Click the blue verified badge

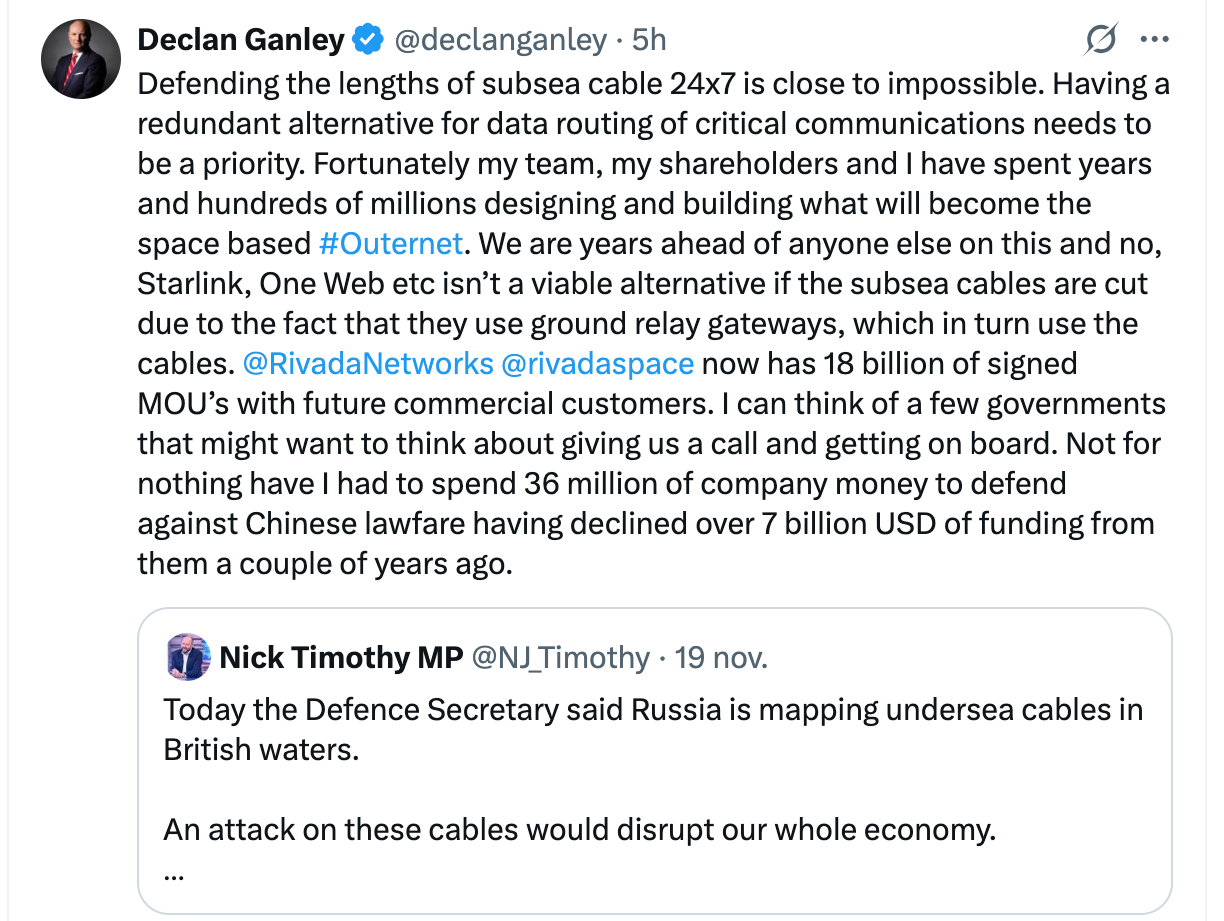(x=369, y=40)
